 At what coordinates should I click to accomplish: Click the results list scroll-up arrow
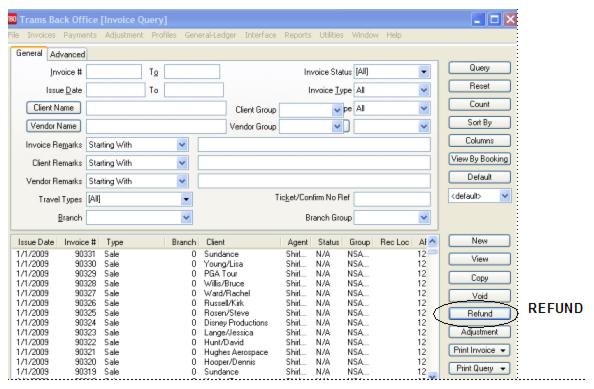coord(432,241)
